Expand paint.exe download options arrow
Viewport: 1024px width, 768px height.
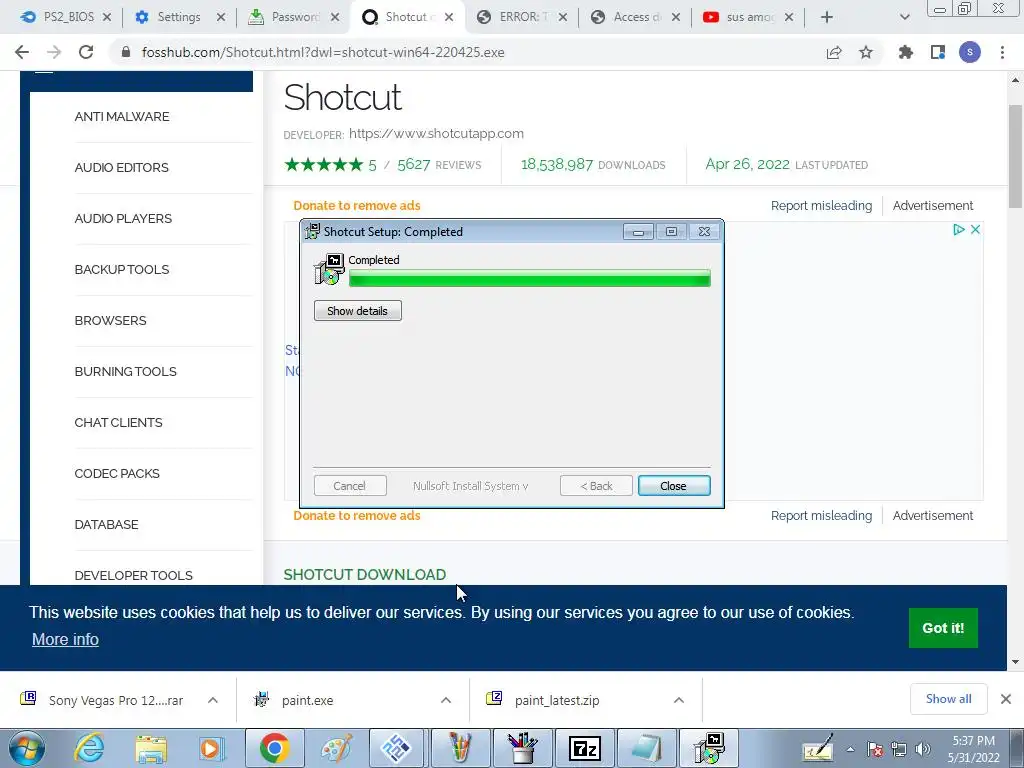pos(445,700)
